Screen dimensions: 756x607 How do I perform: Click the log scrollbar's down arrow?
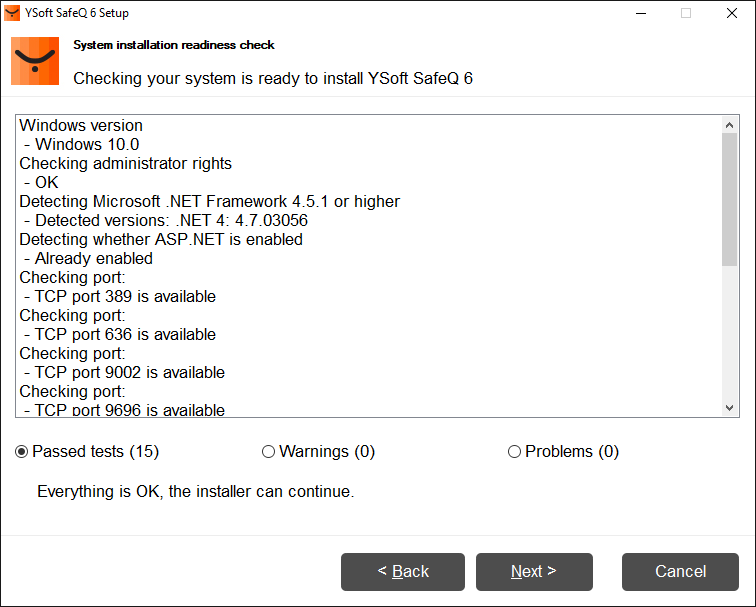(x=729, y=408)
